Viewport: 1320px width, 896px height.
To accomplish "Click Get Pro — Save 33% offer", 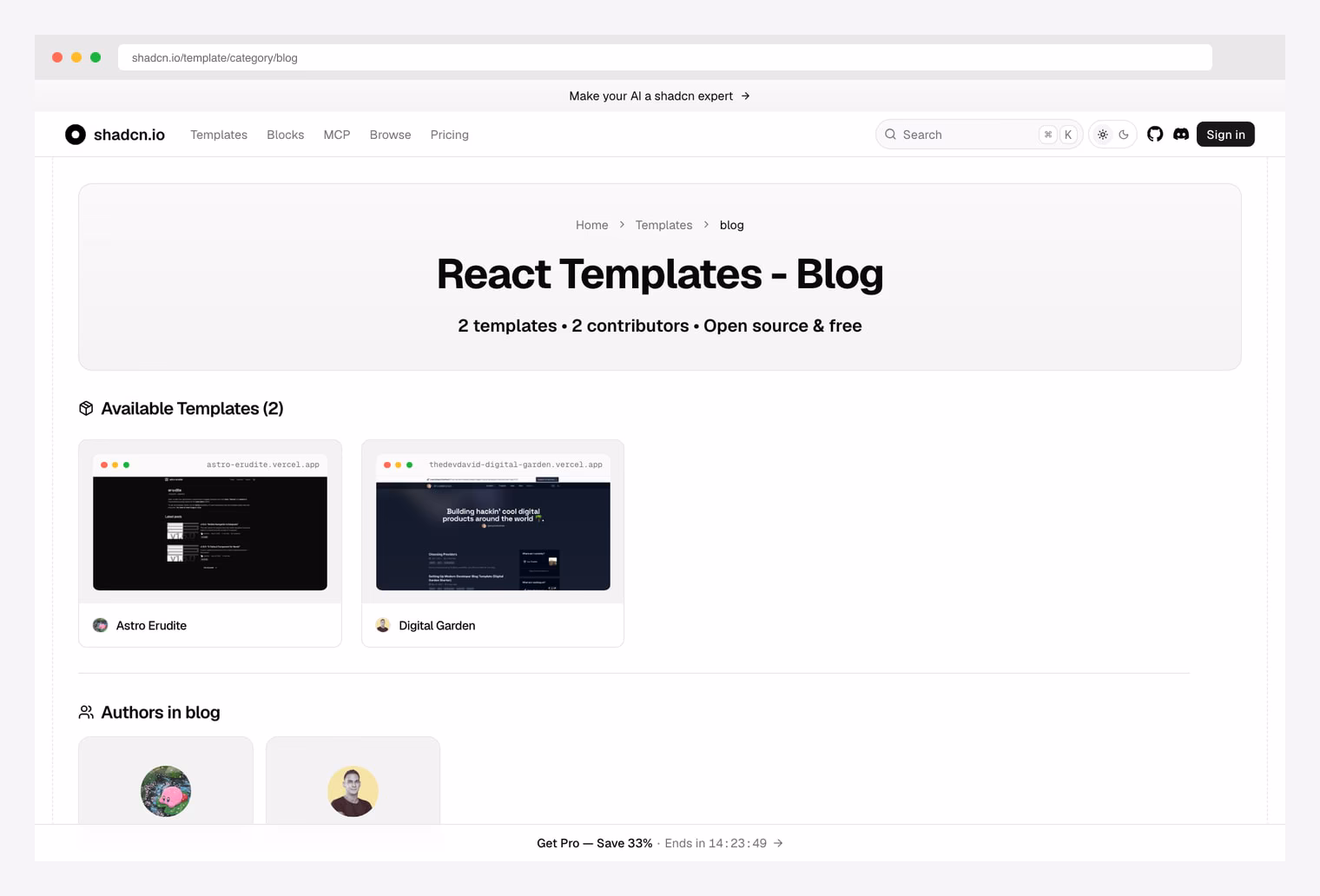I will pyautogui.click(x=595, y=843).
